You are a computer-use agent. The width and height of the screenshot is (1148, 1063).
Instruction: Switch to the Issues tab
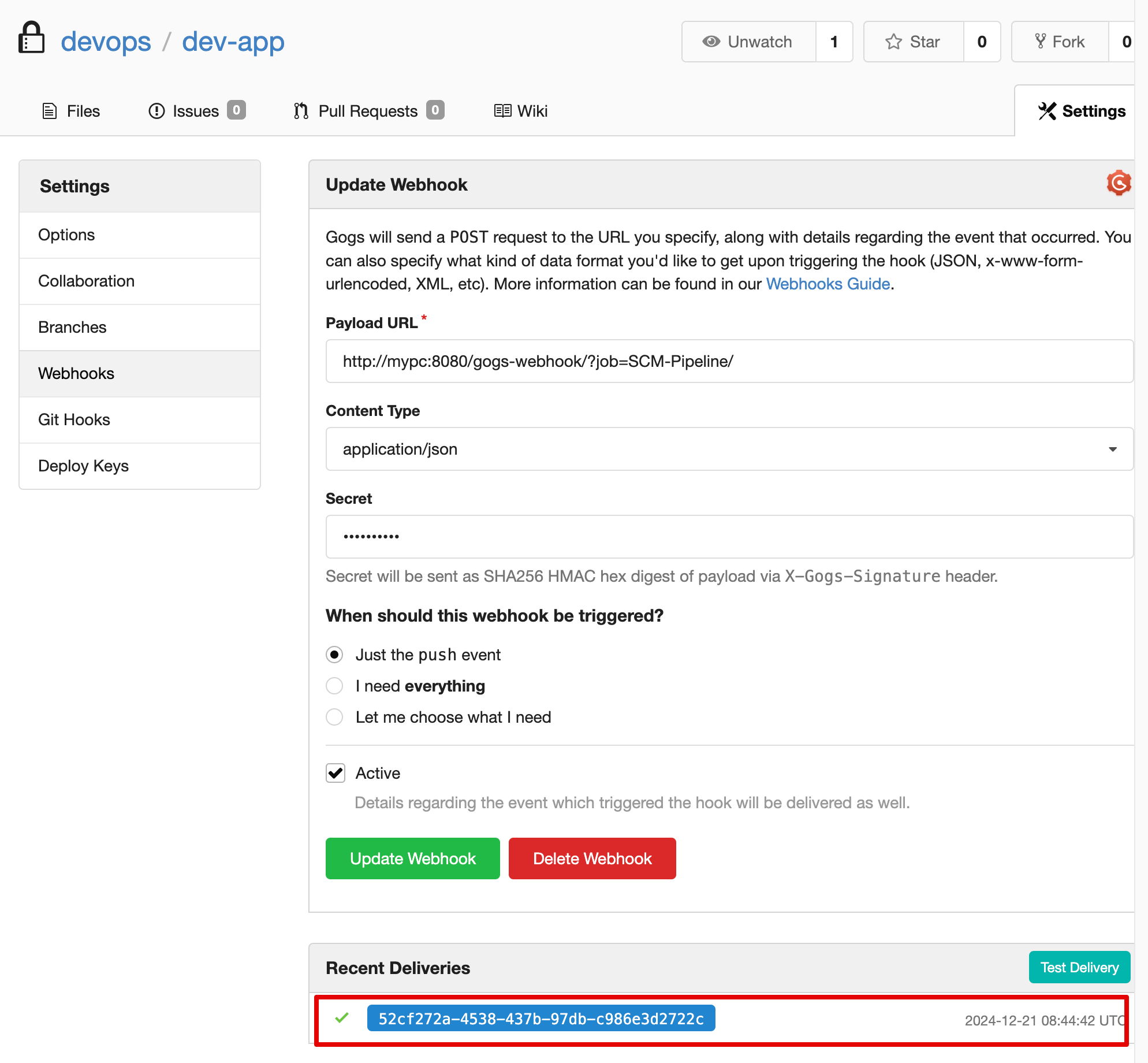click(x=197, y=111)
